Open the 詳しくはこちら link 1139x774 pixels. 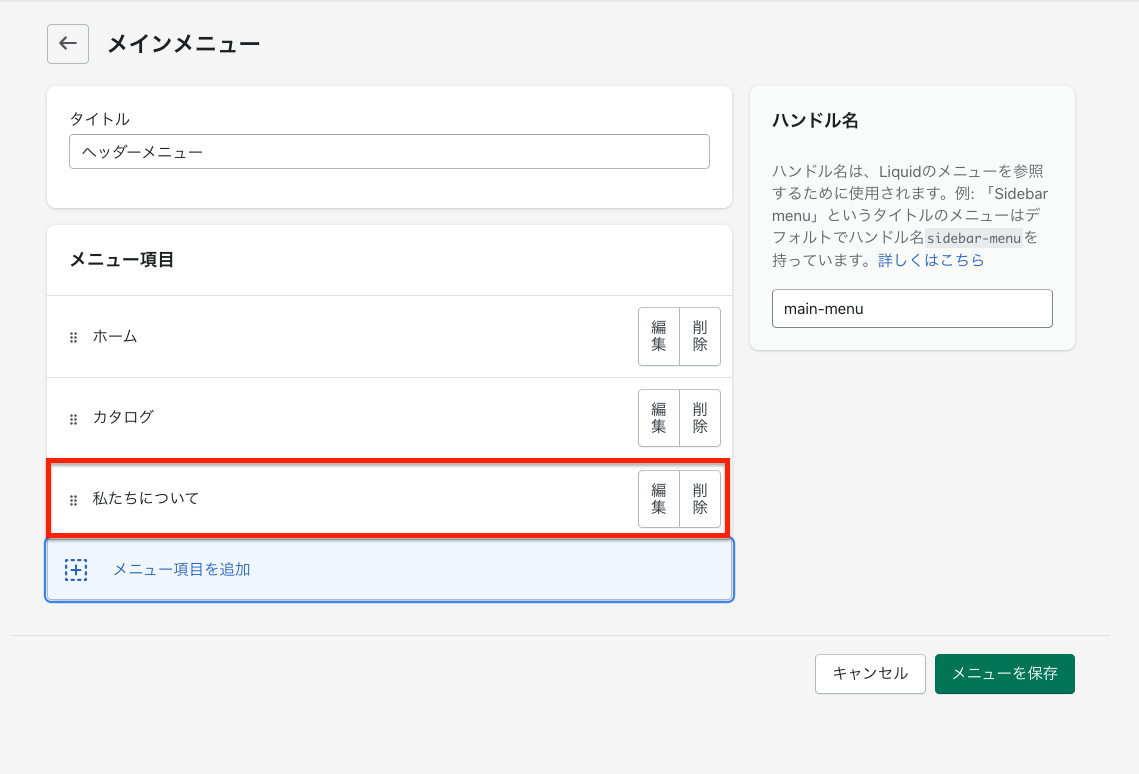point(931,260)
